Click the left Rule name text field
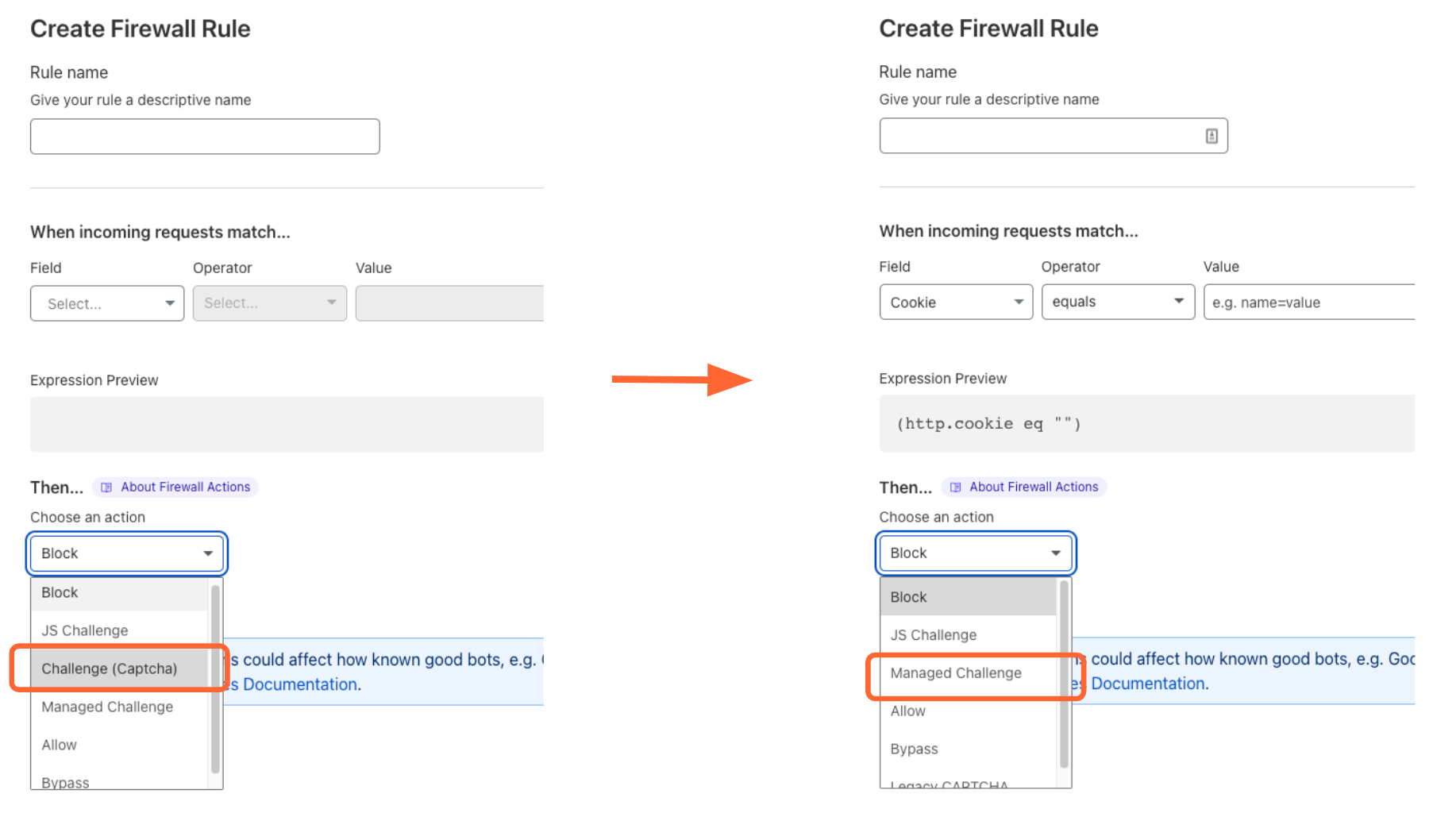The image size is (1456, 813). pyautogui.click(x=205, y=137)
